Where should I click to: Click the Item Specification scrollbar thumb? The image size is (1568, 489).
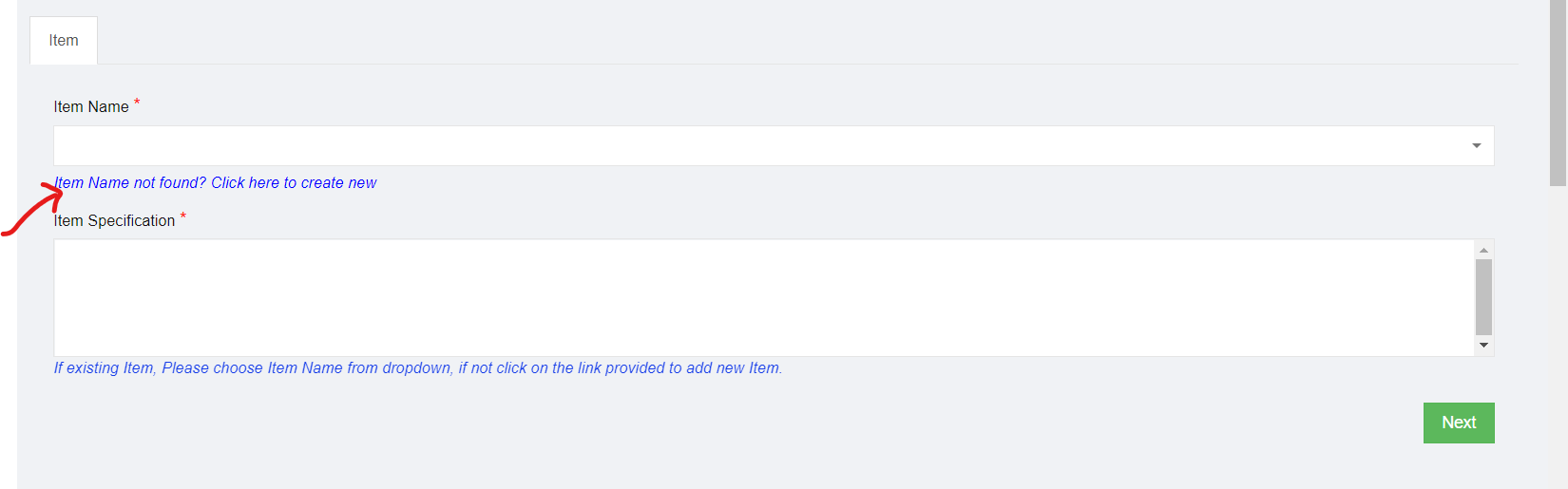1483,296
